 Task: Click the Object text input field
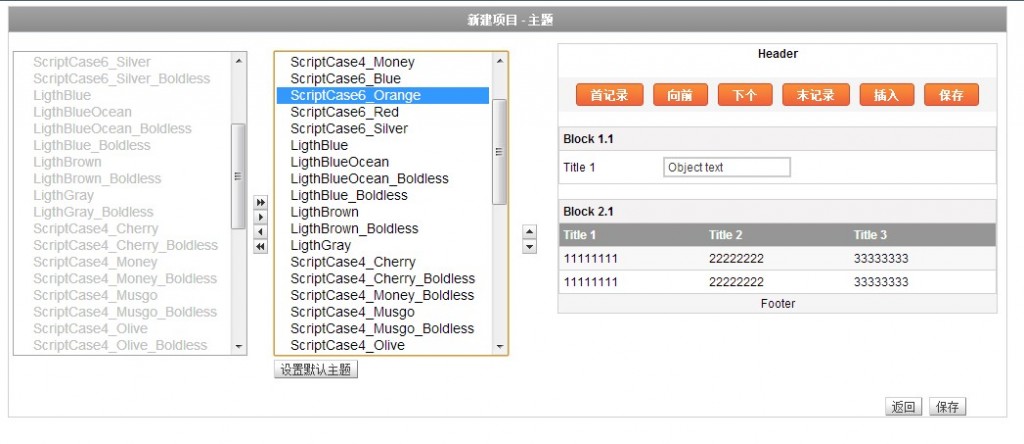point(726,167)
